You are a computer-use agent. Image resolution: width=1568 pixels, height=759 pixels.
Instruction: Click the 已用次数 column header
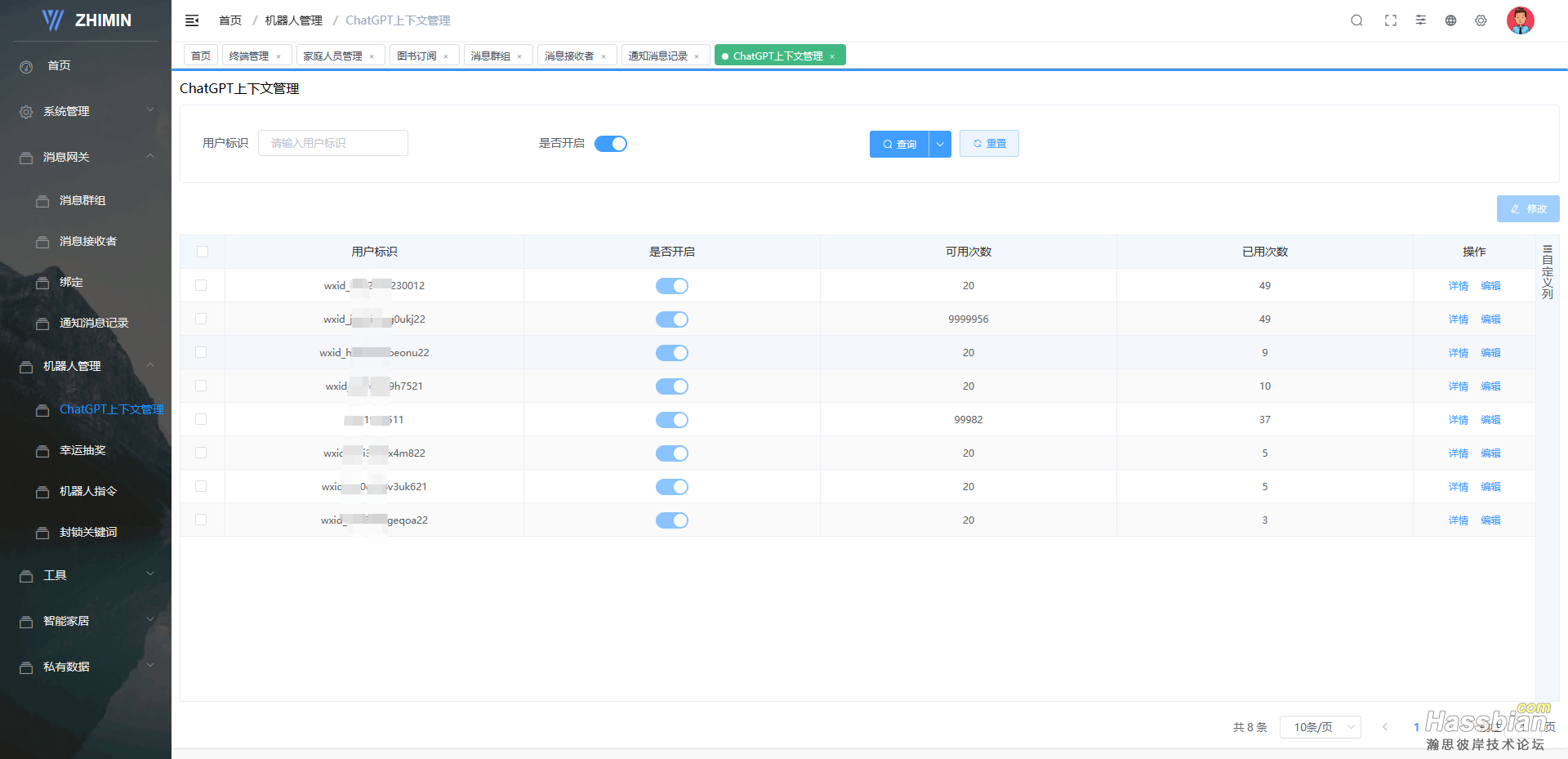(1265, 252)
